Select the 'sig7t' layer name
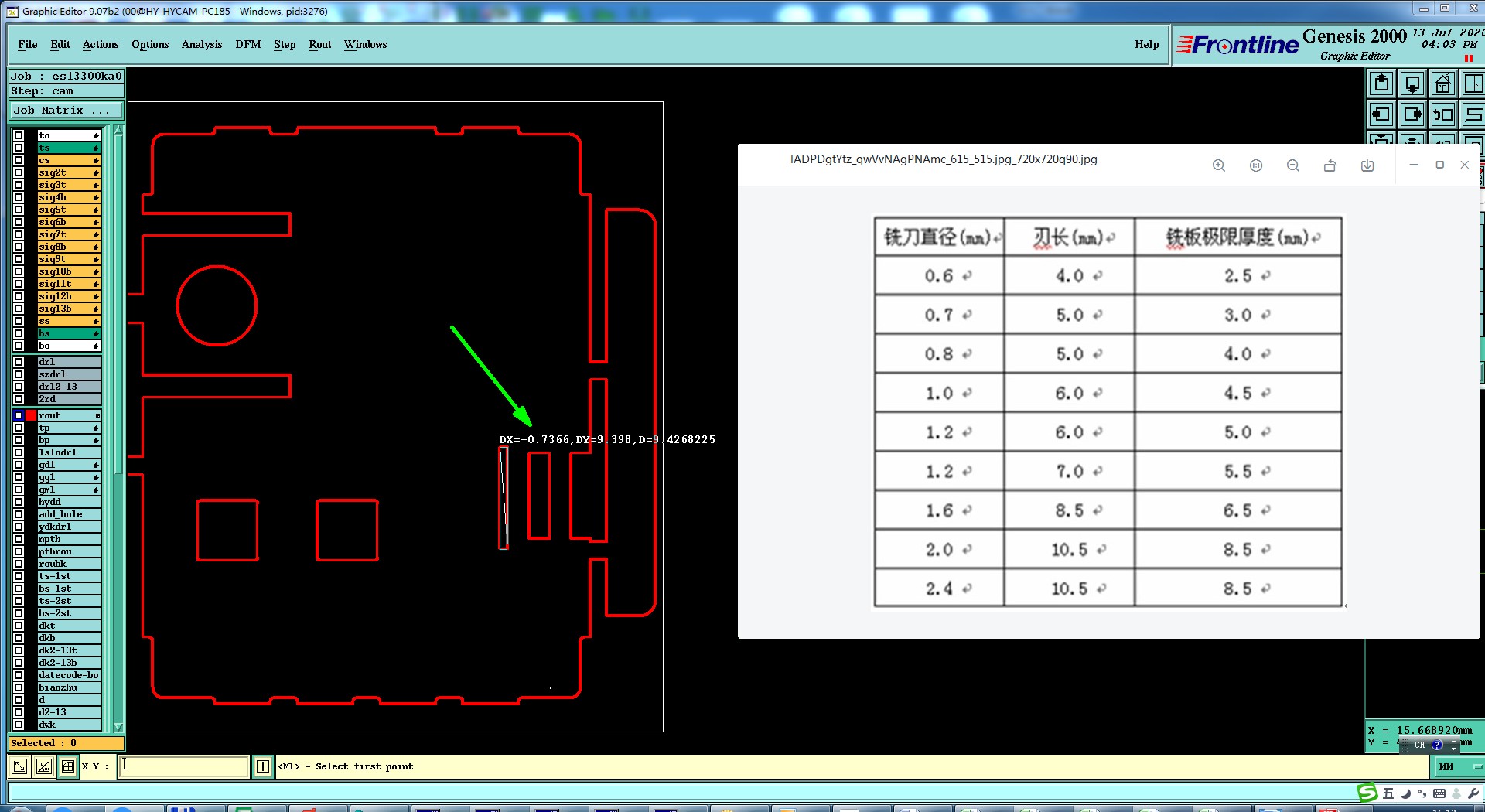 click(x=70, y=234)
